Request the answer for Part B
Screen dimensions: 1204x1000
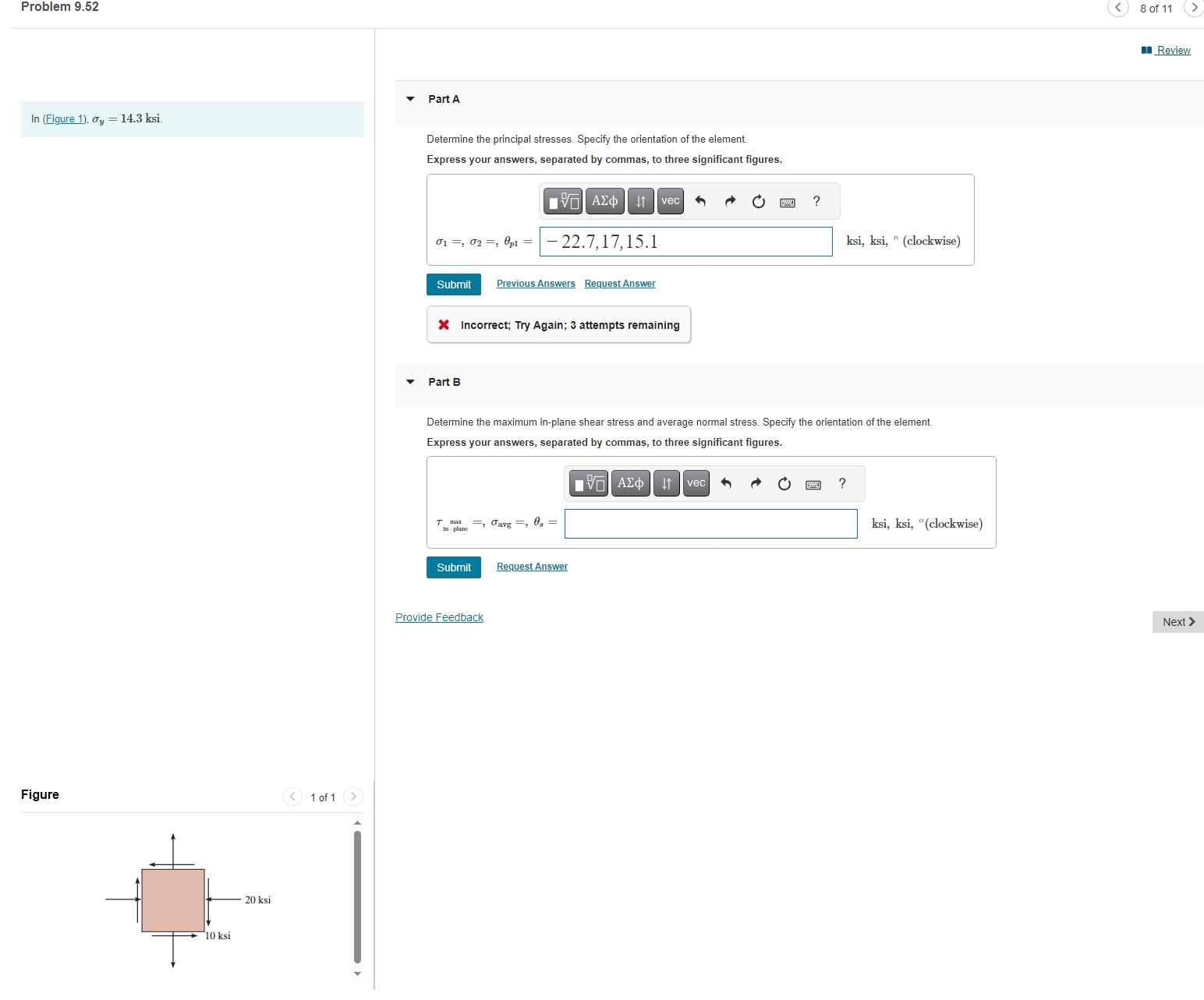(x=531, y=567)
